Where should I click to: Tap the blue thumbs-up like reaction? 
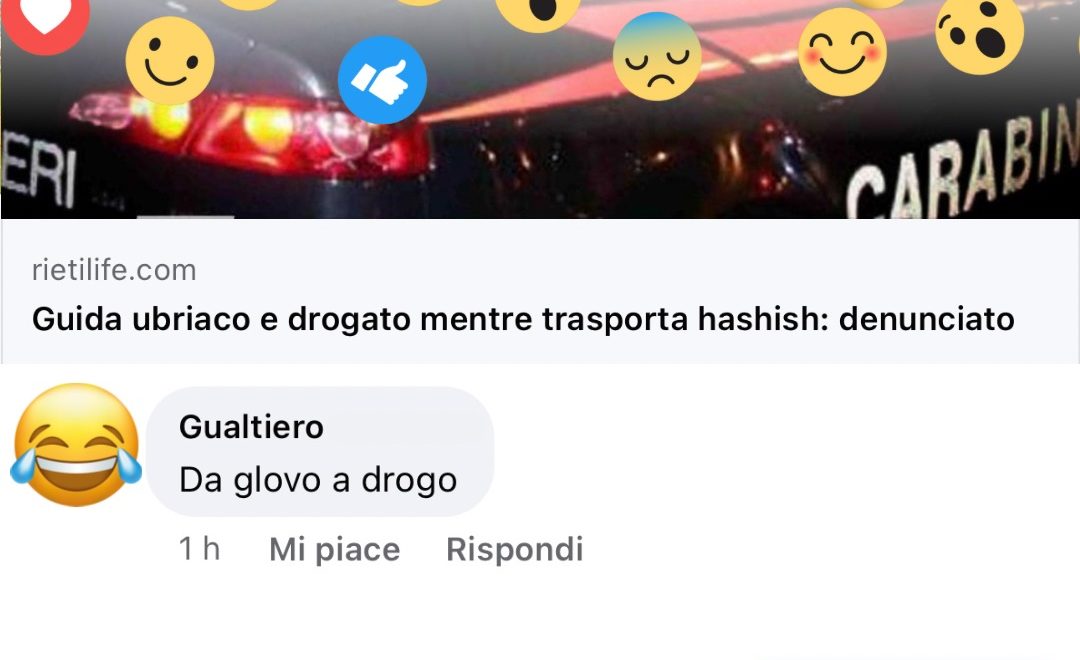click(x=382, y=80)
